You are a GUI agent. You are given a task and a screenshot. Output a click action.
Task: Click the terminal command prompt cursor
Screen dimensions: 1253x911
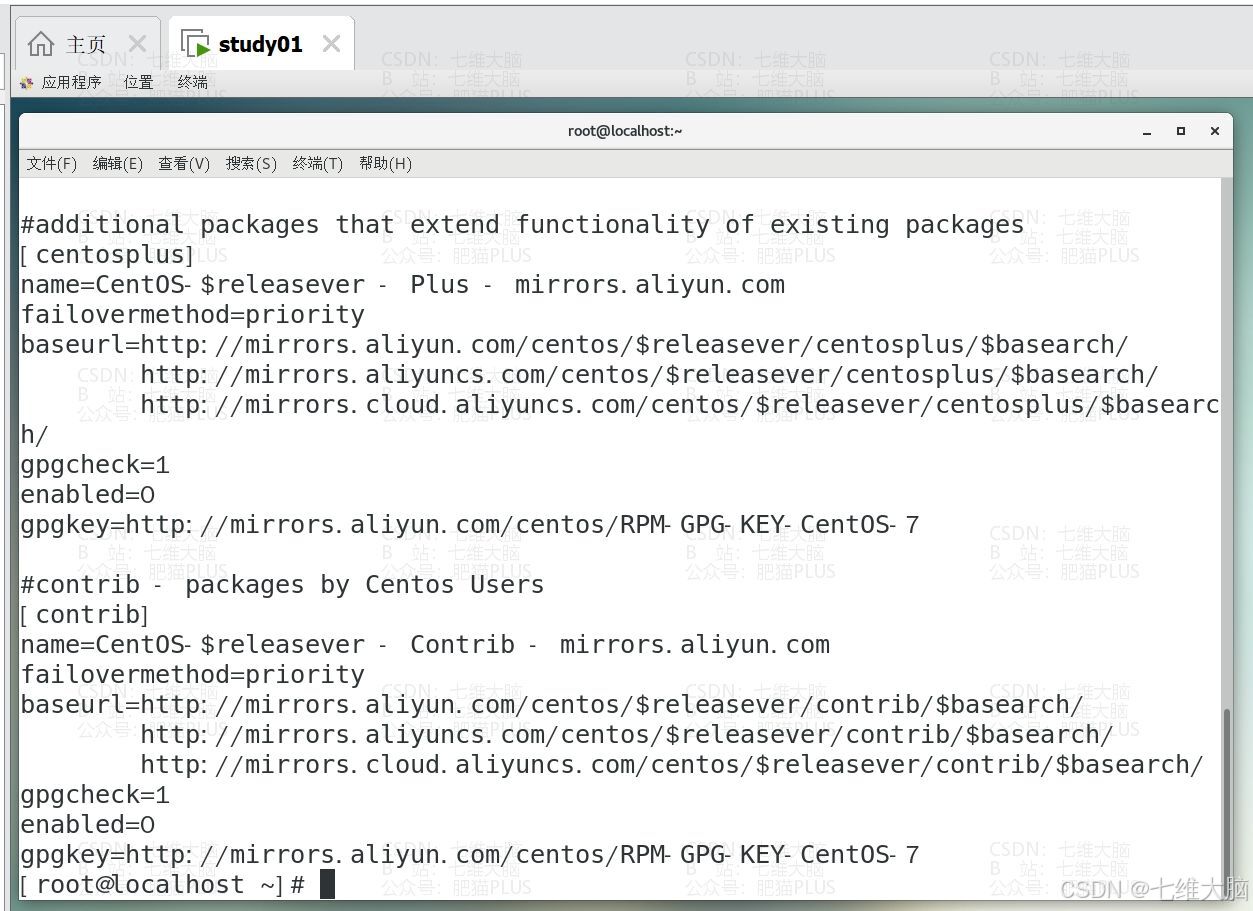coord(327,884)
